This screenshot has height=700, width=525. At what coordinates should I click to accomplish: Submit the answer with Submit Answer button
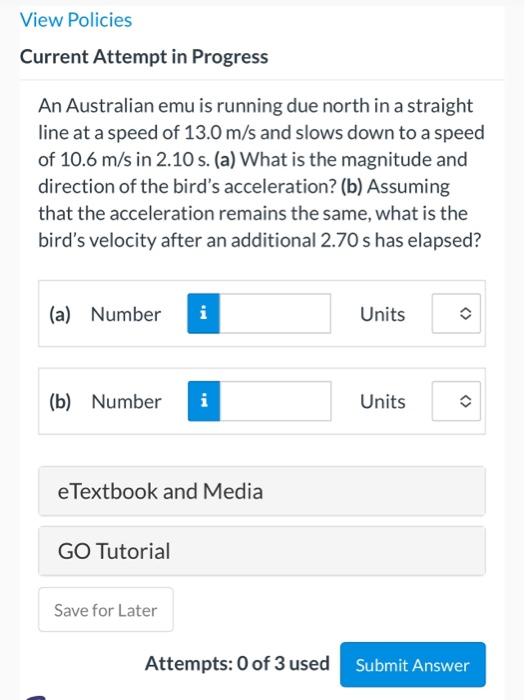(412, 665)
